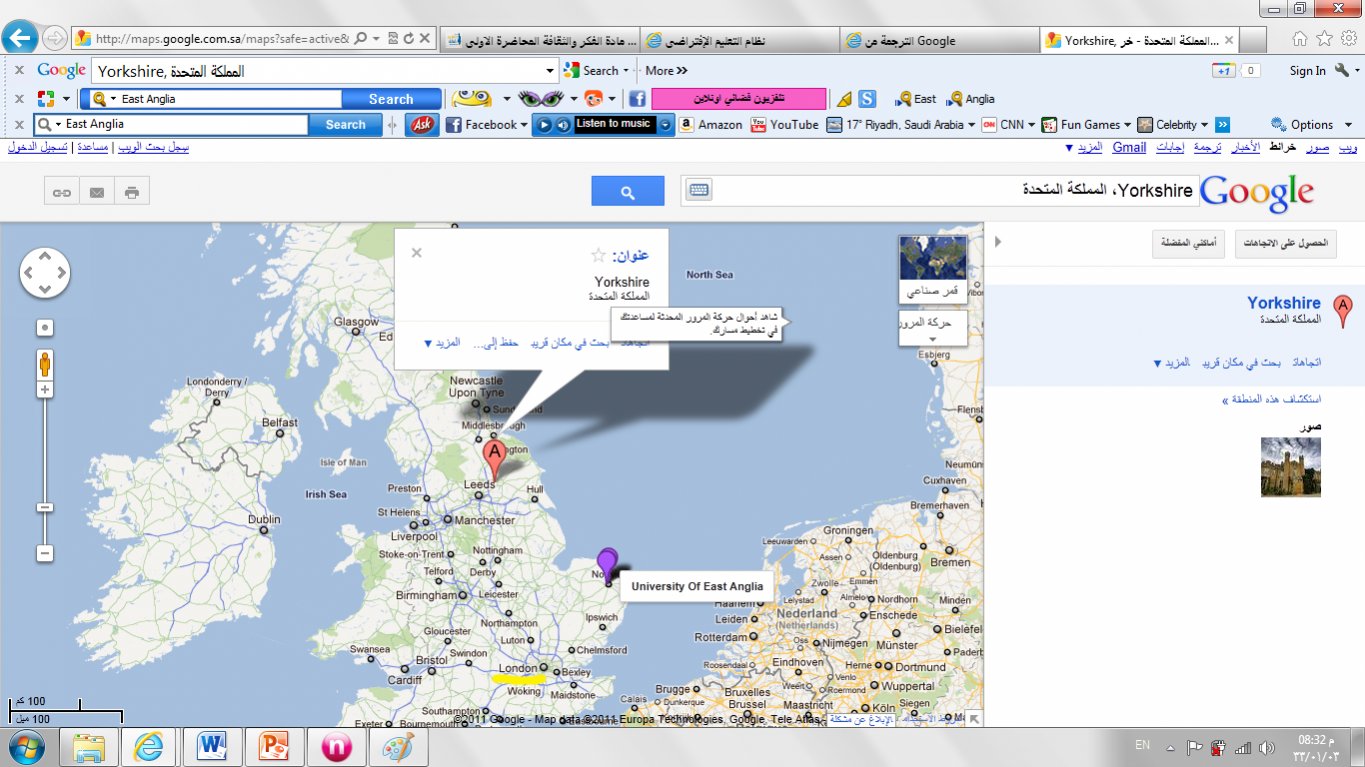The image size is (1365, 767).
Task: Click the Google +1 toolbar button
Action: [1223, 71]
